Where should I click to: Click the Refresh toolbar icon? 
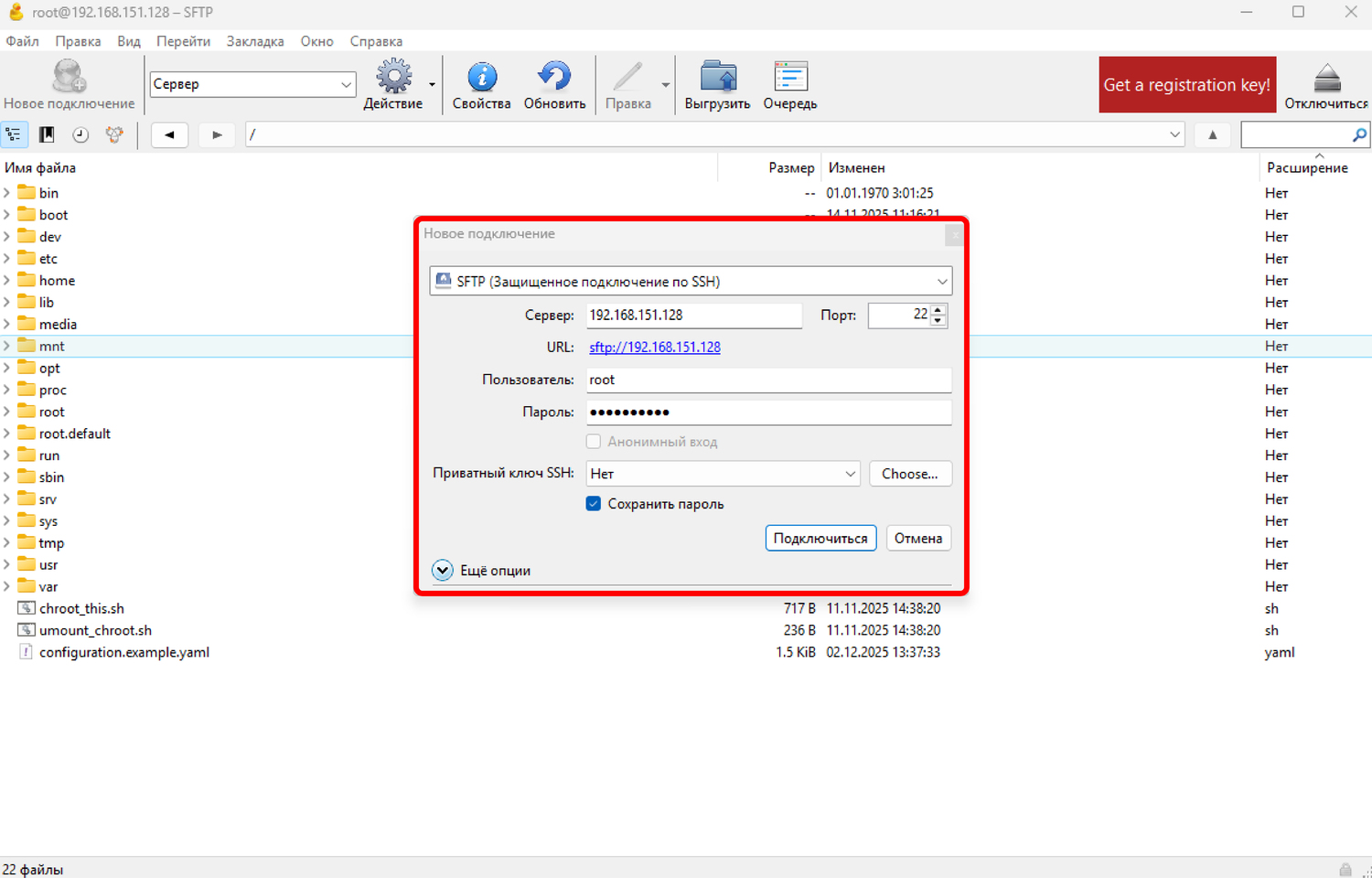pos(554,78)
